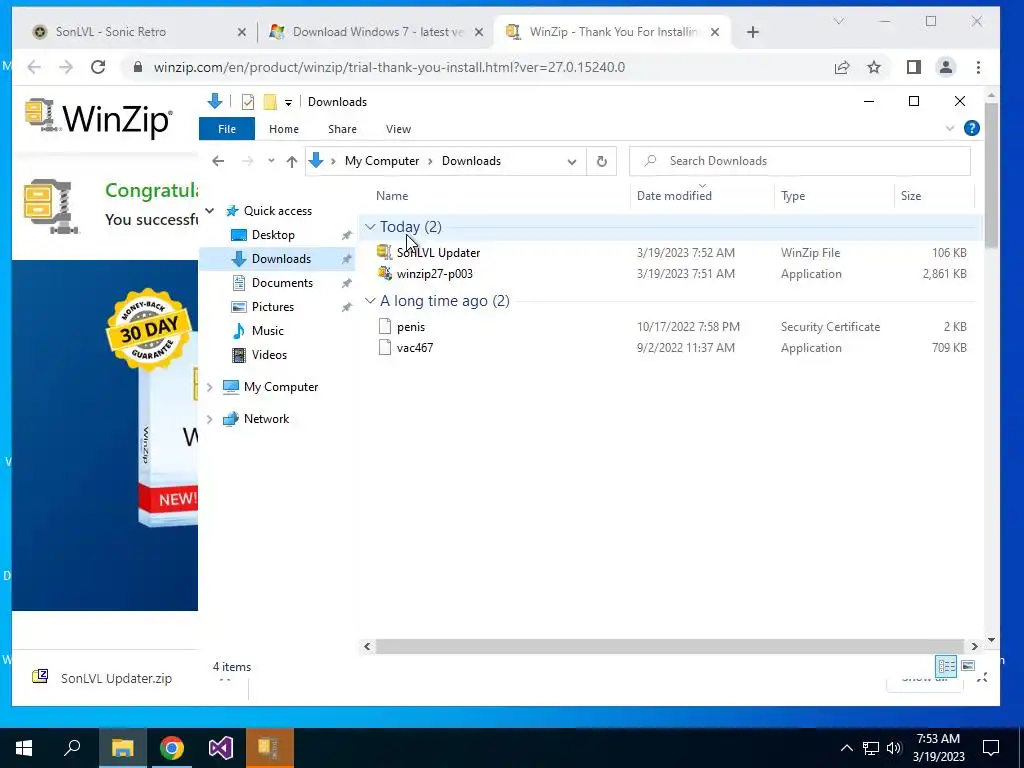Click the New Folder icon in quick access toolbar
The height and width of the screenshot is (768, 1024).
click(x=270, y=102)
